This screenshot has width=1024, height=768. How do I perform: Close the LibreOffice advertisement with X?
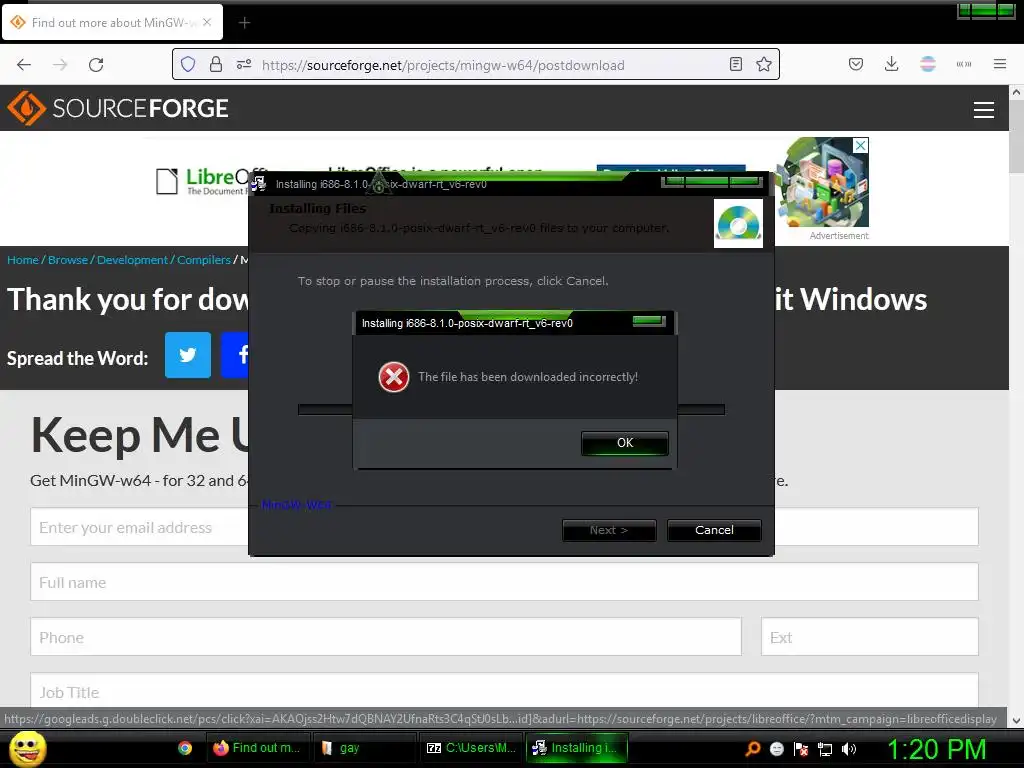(x=861, y=145)
